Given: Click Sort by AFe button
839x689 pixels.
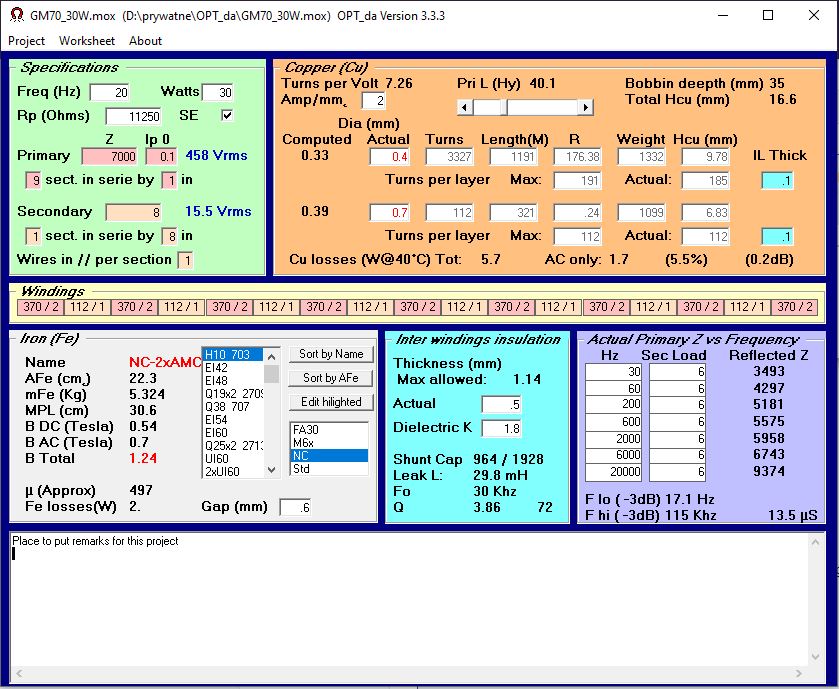Looking at the screenshot, I should [x=331, y=378].
